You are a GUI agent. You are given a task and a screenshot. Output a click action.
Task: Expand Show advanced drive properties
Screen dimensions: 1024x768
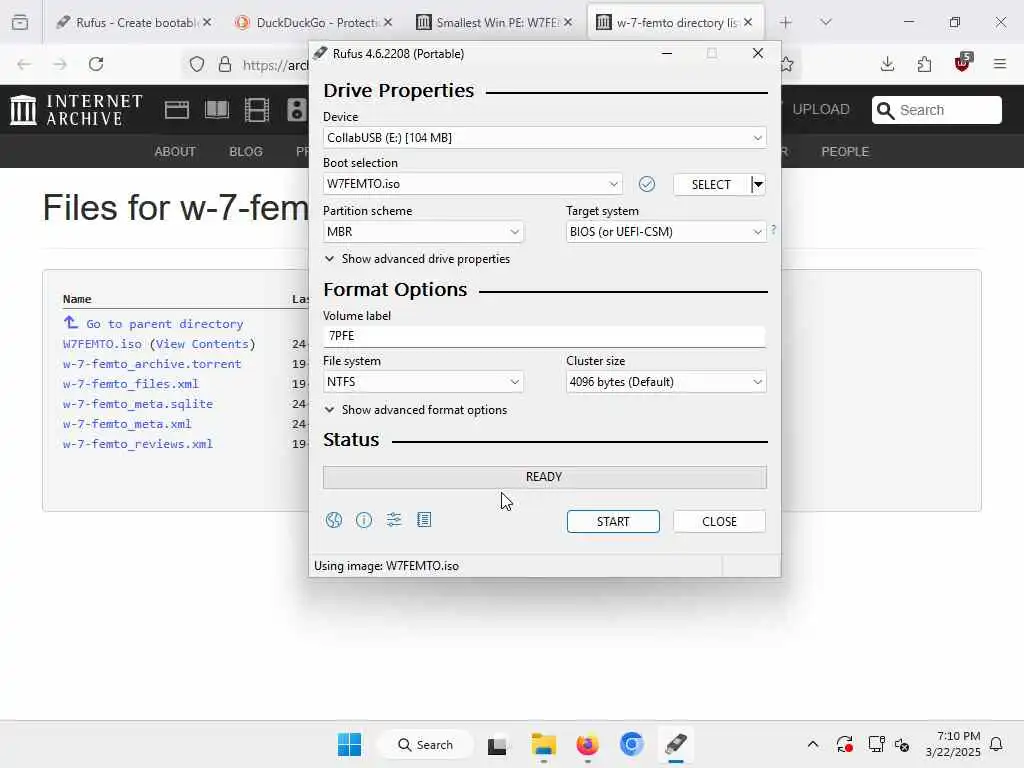click(417, 259)
